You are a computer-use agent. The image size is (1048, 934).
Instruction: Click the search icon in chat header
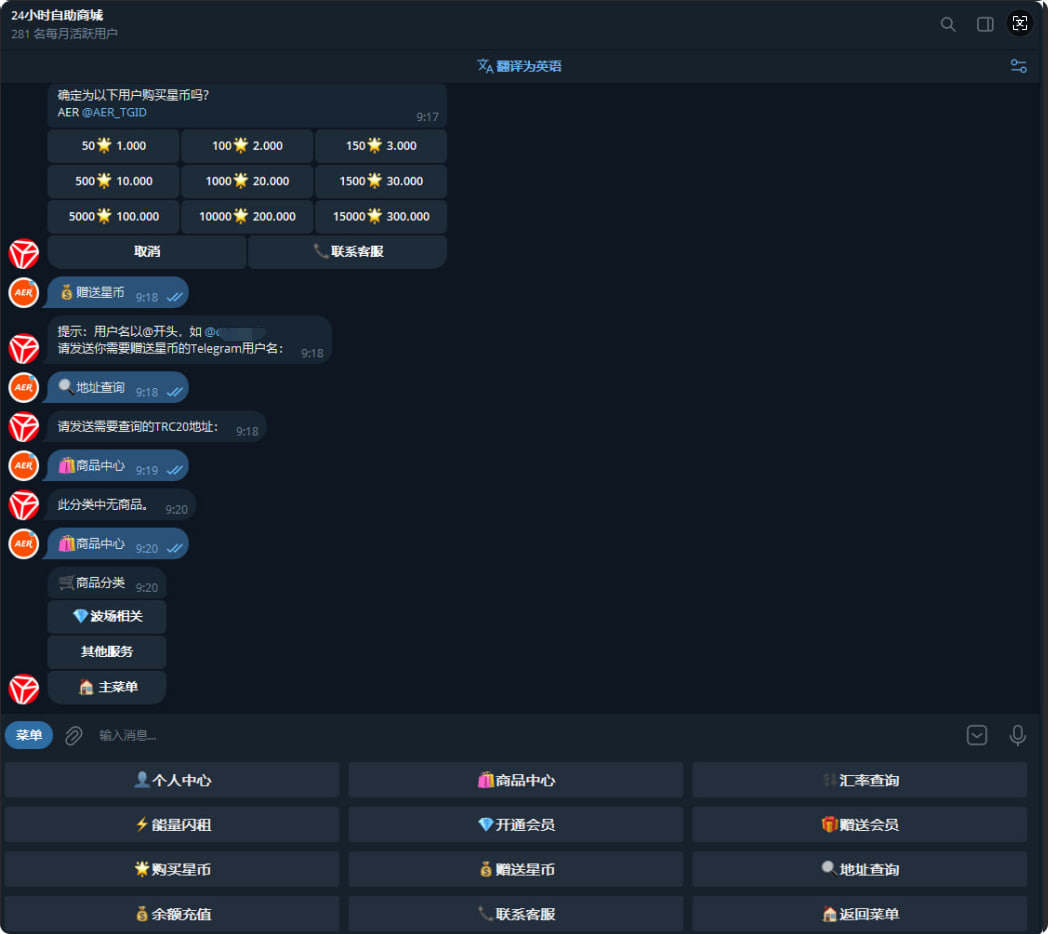point(948,24)
